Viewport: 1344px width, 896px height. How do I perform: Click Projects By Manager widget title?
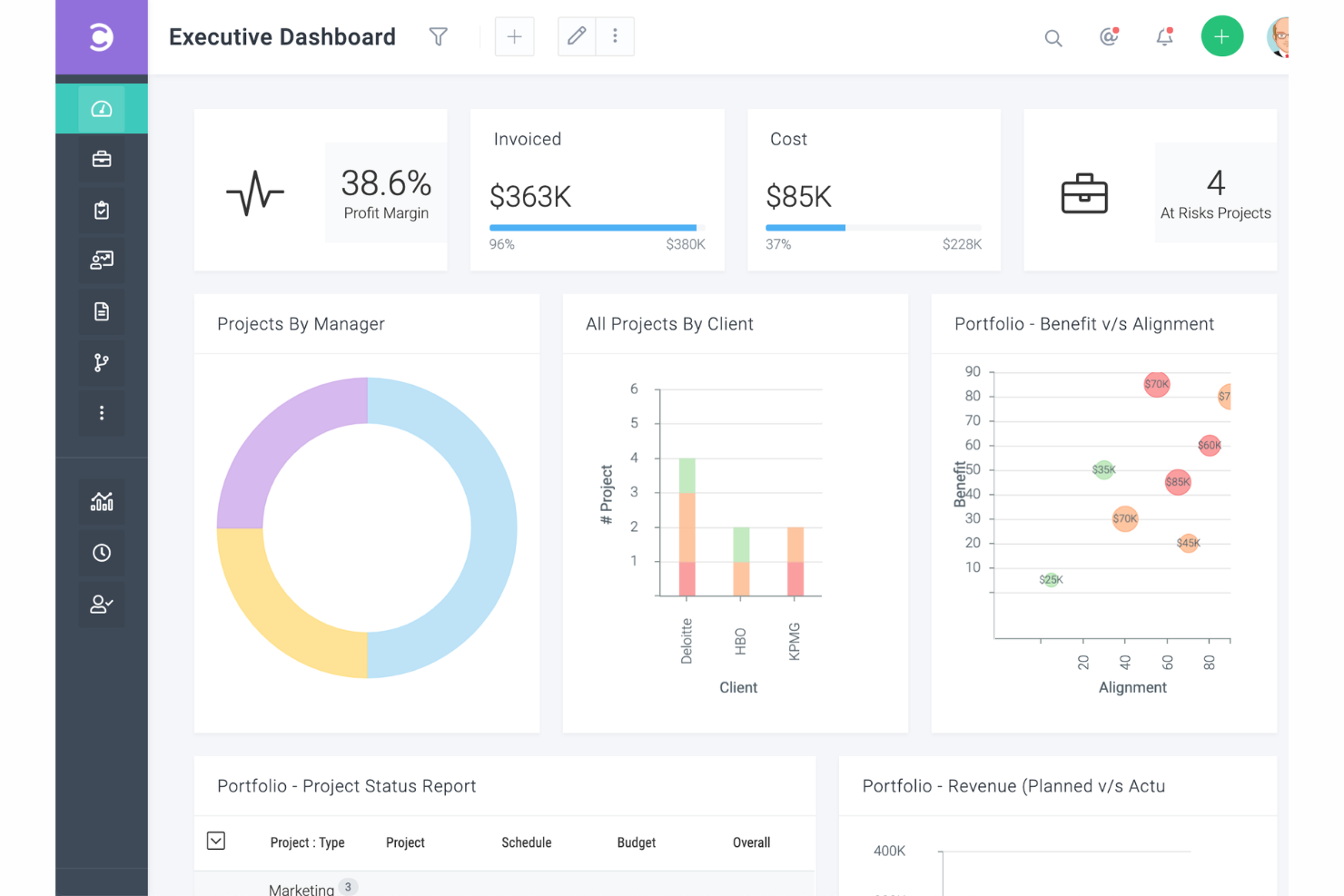coord(301,324)
